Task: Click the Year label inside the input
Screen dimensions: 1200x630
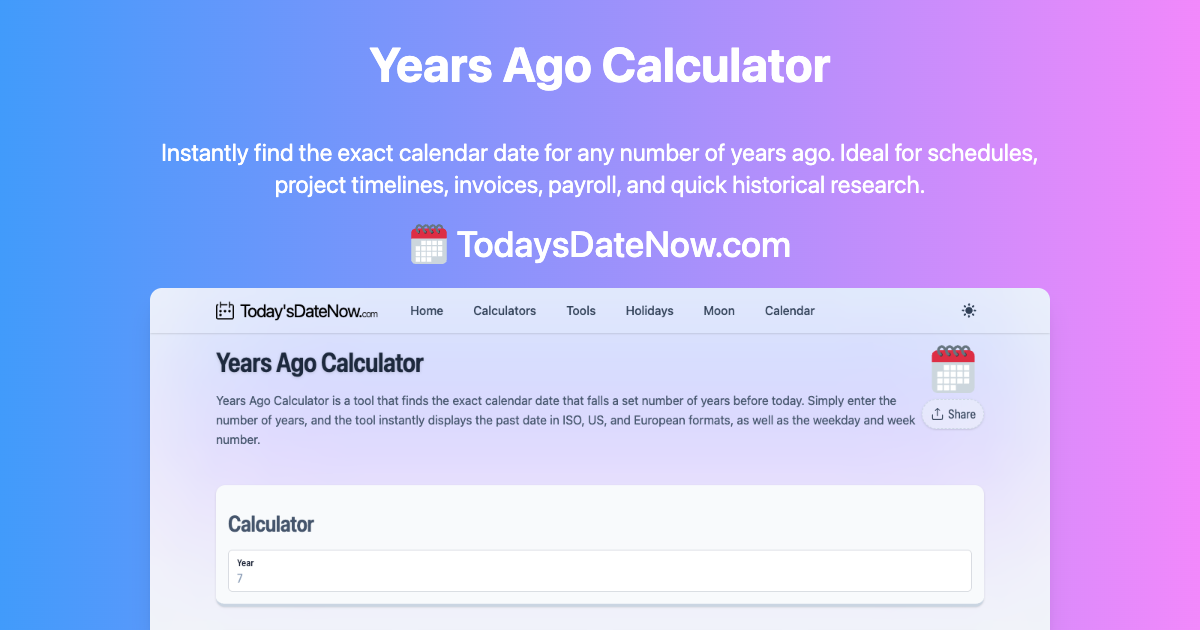Action: coord(245,563)
